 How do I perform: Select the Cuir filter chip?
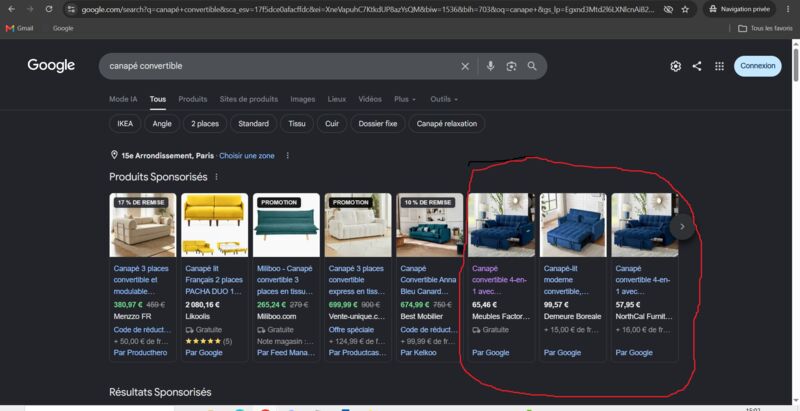coord(332,123)
